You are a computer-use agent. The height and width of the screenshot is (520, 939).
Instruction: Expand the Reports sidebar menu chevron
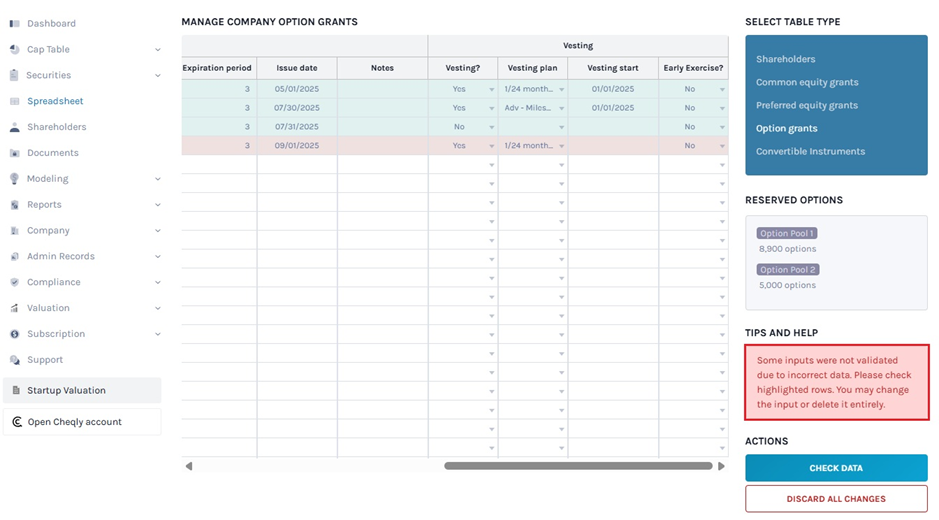pyautogui.click(x=158, y=205)
